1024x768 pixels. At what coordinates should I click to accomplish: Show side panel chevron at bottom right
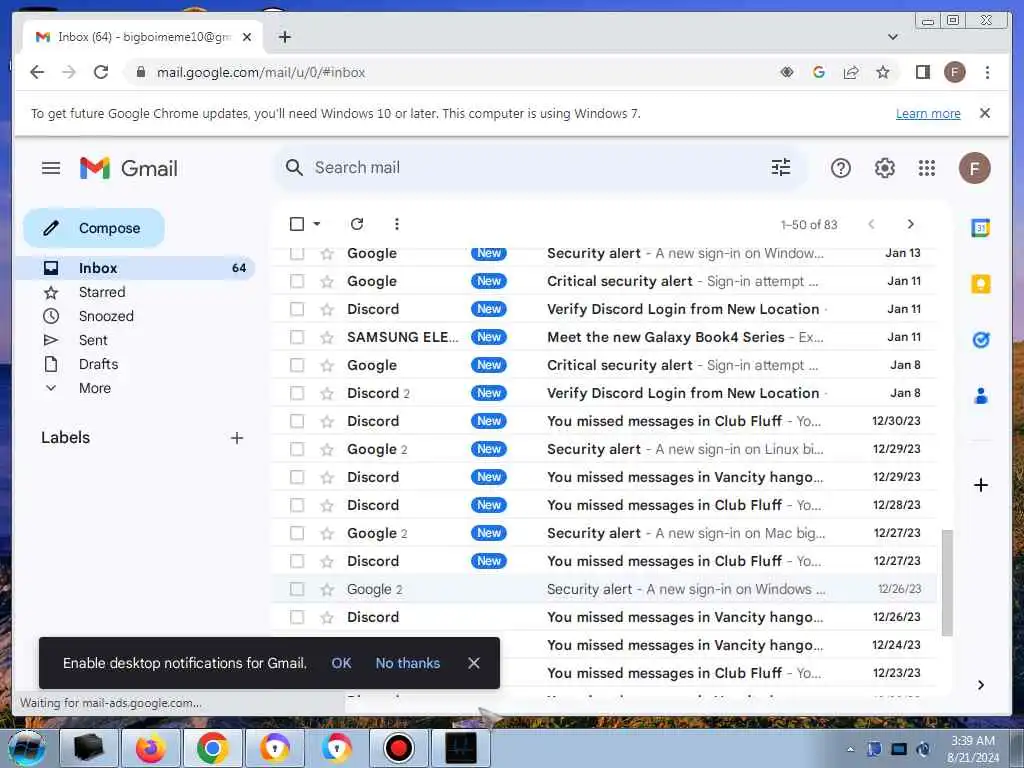click(x=980, y=684)
